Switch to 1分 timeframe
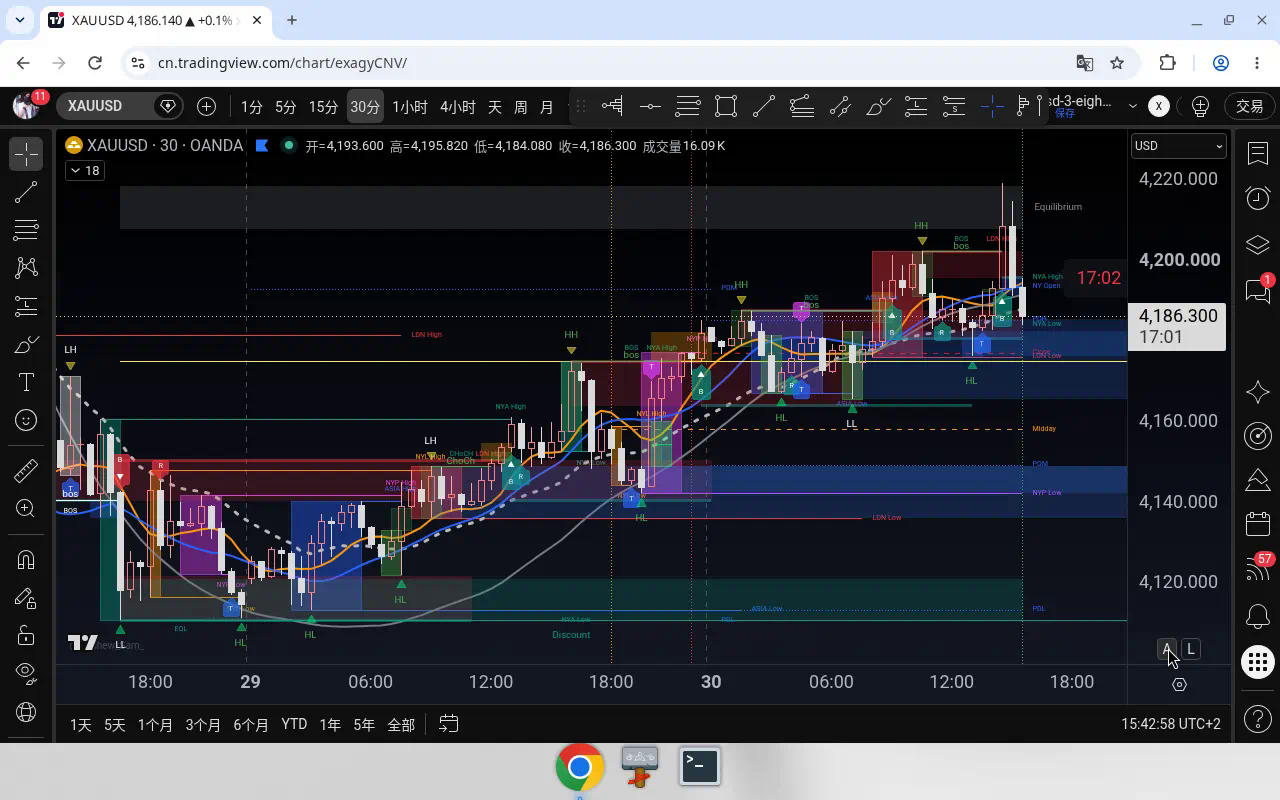Image resolution: width=1280 pixels, height=800 pixels. [251, 106]
